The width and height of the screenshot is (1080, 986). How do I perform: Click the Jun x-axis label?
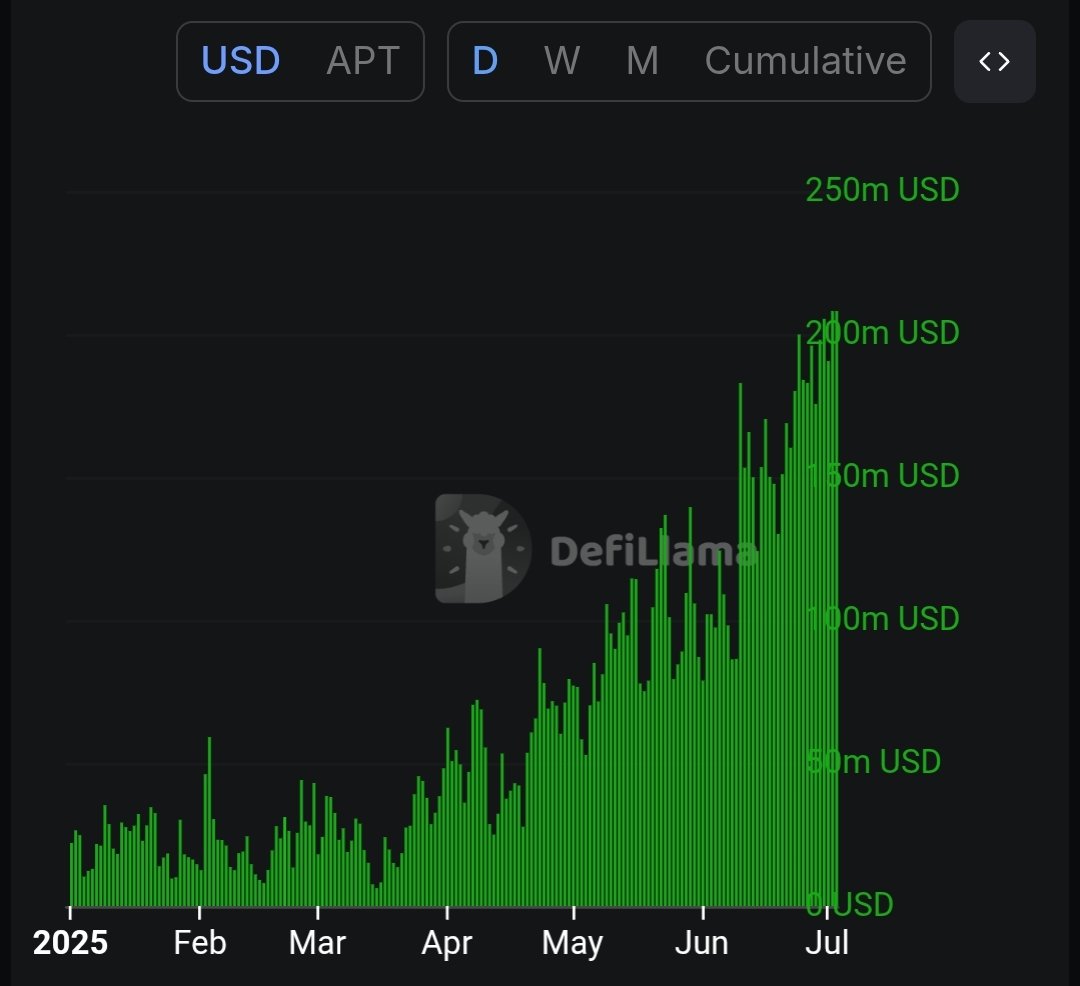(x=702, y=943)
